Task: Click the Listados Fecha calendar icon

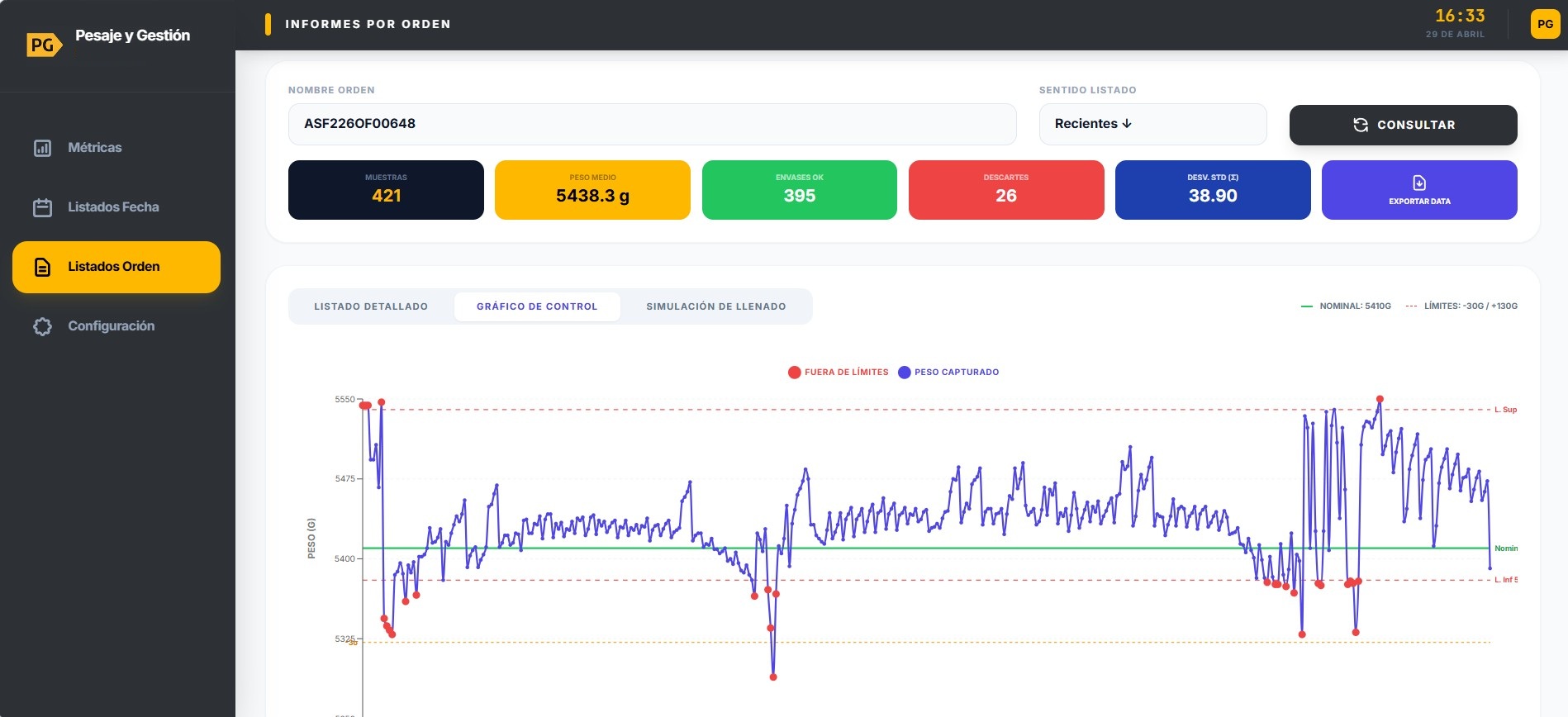Action: pos(42,207)
